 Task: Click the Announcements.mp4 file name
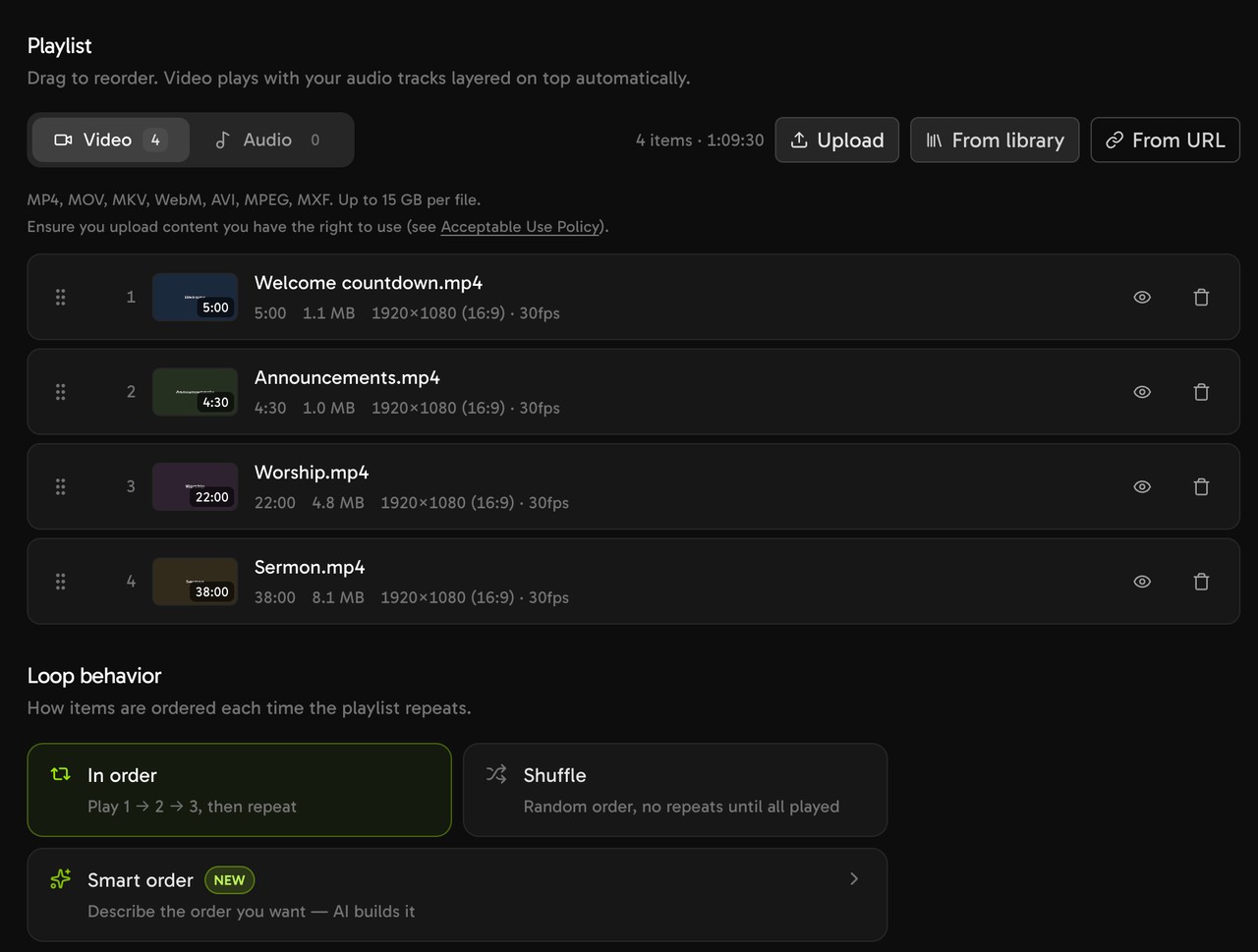347,377
